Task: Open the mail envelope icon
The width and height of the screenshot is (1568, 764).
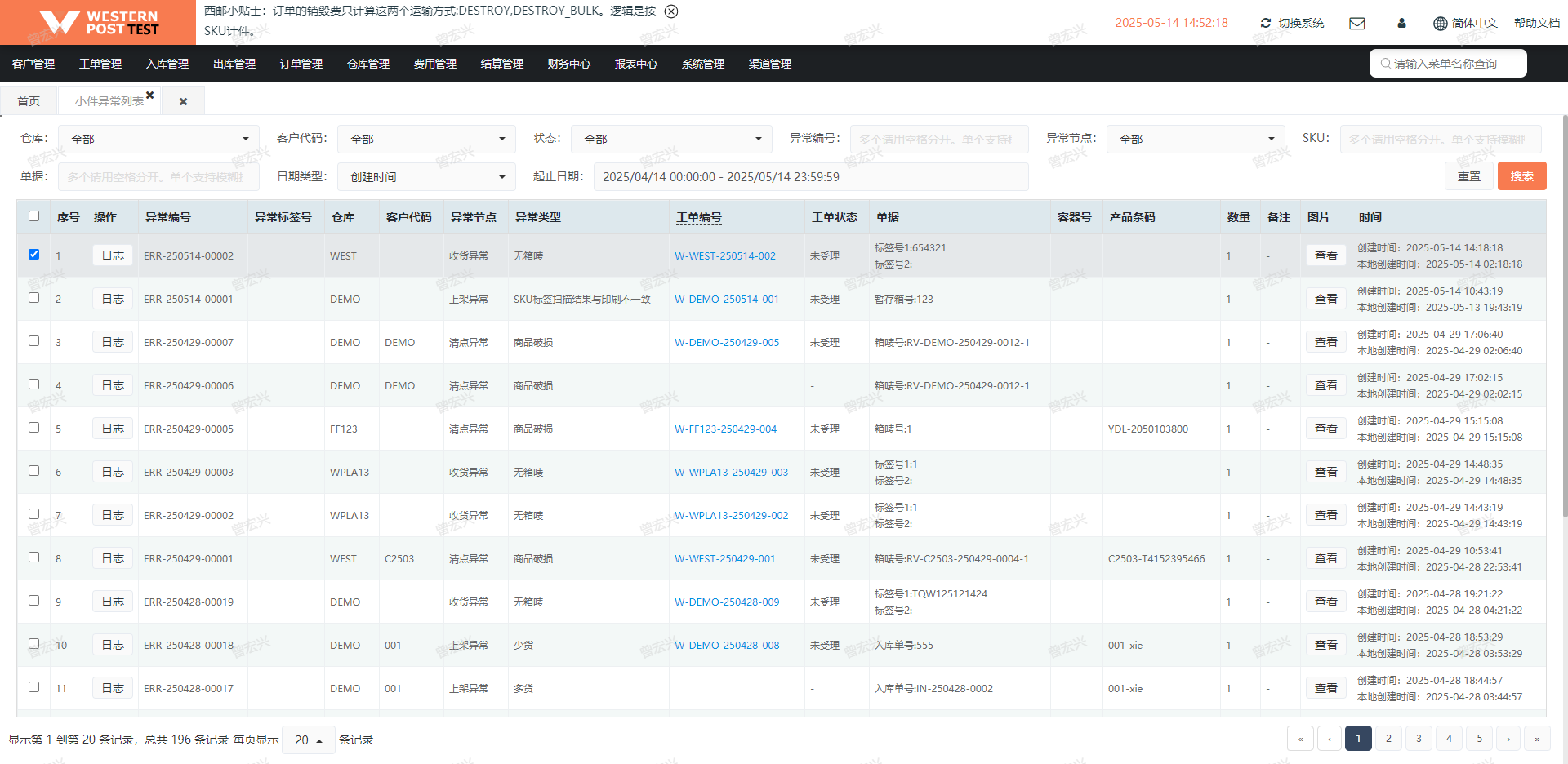Action: (x=1357, y=23)
